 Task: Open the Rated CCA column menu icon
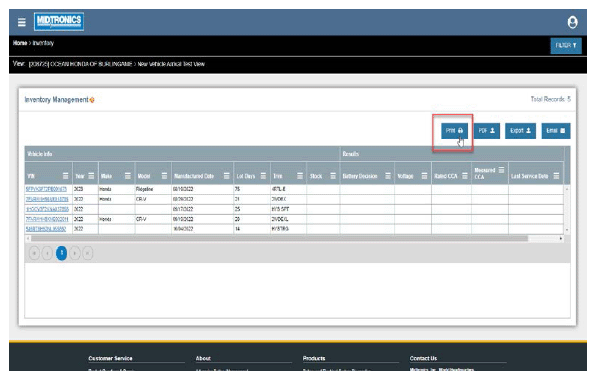tap(464, 176)
